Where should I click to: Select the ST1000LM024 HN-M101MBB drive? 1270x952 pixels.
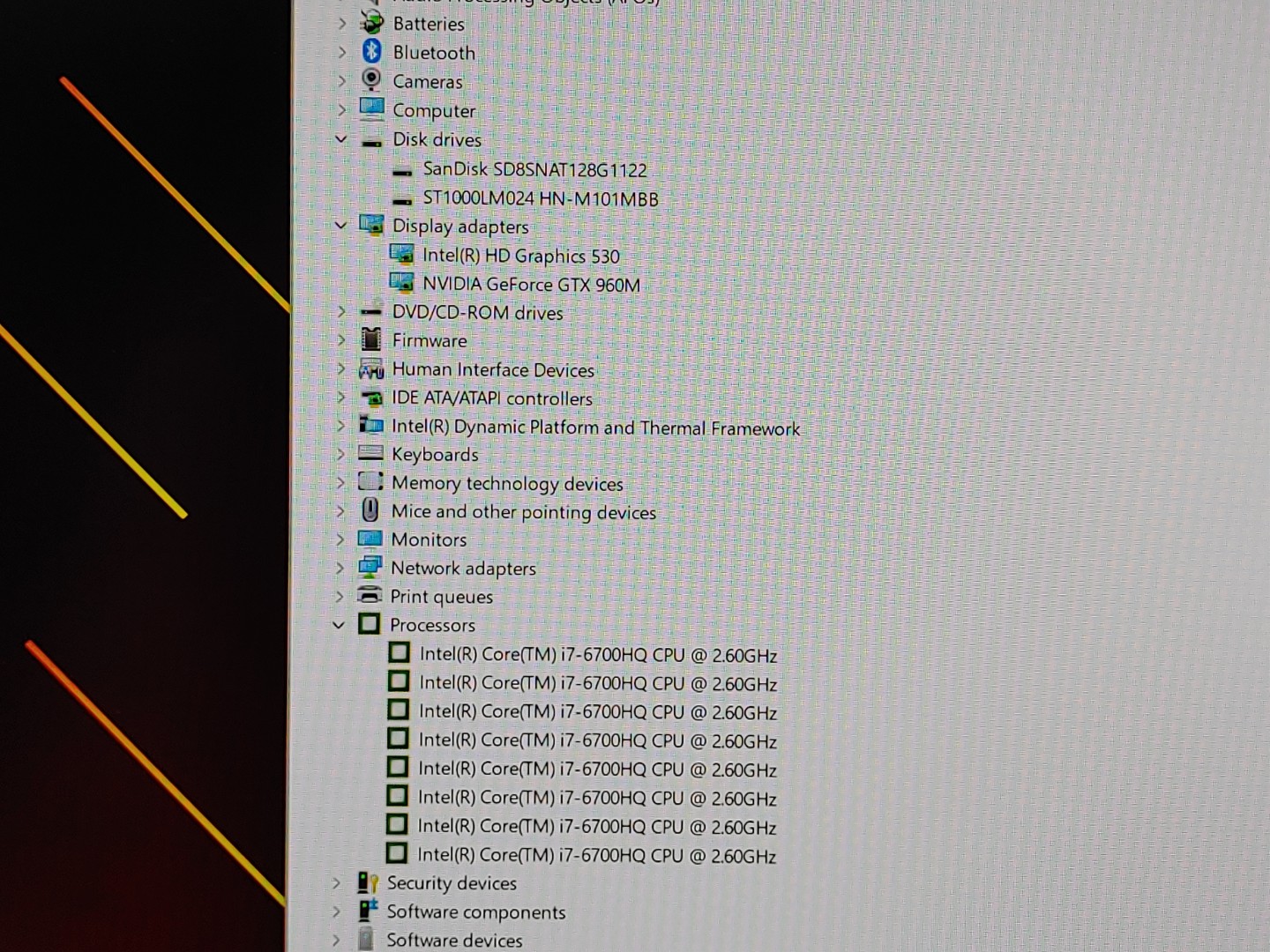pos(540,199)
